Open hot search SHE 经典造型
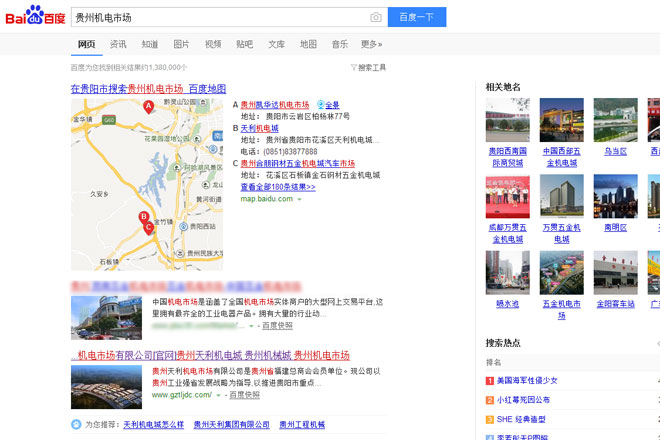 [521, 419]
